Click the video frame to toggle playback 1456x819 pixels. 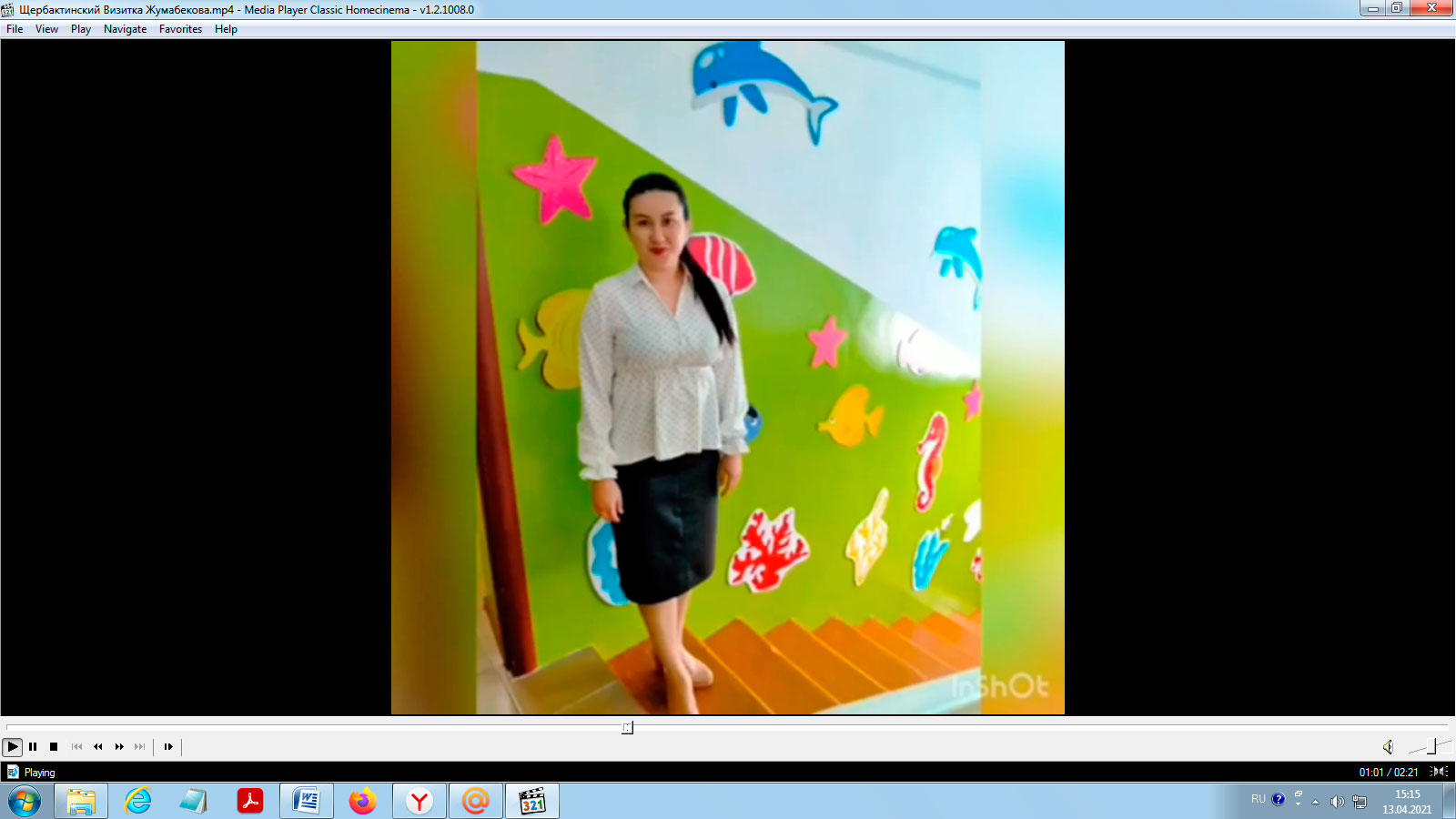pyautogui.click(x=728, y=378)
